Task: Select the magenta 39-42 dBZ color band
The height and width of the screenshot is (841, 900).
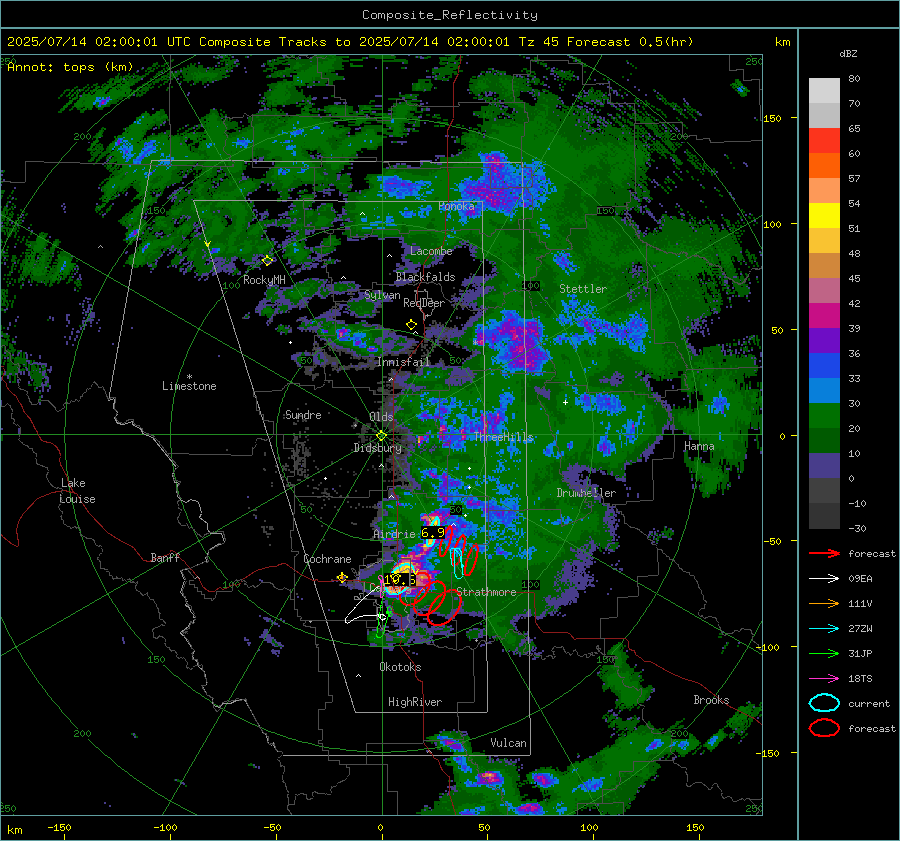Action: (x=824, y=316)
